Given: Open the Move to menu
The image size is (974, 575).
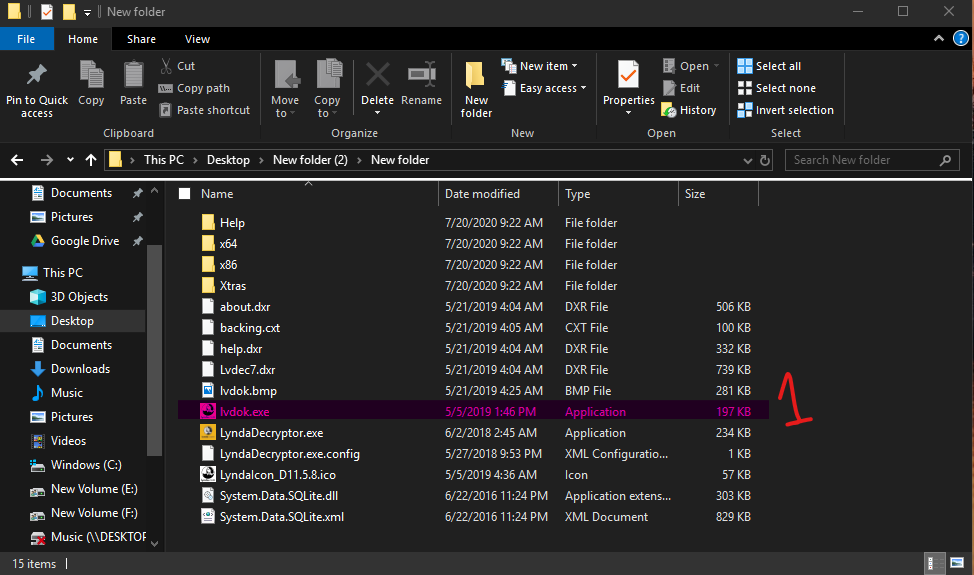Looking at the screenshot, I should (x=285, y=90).
